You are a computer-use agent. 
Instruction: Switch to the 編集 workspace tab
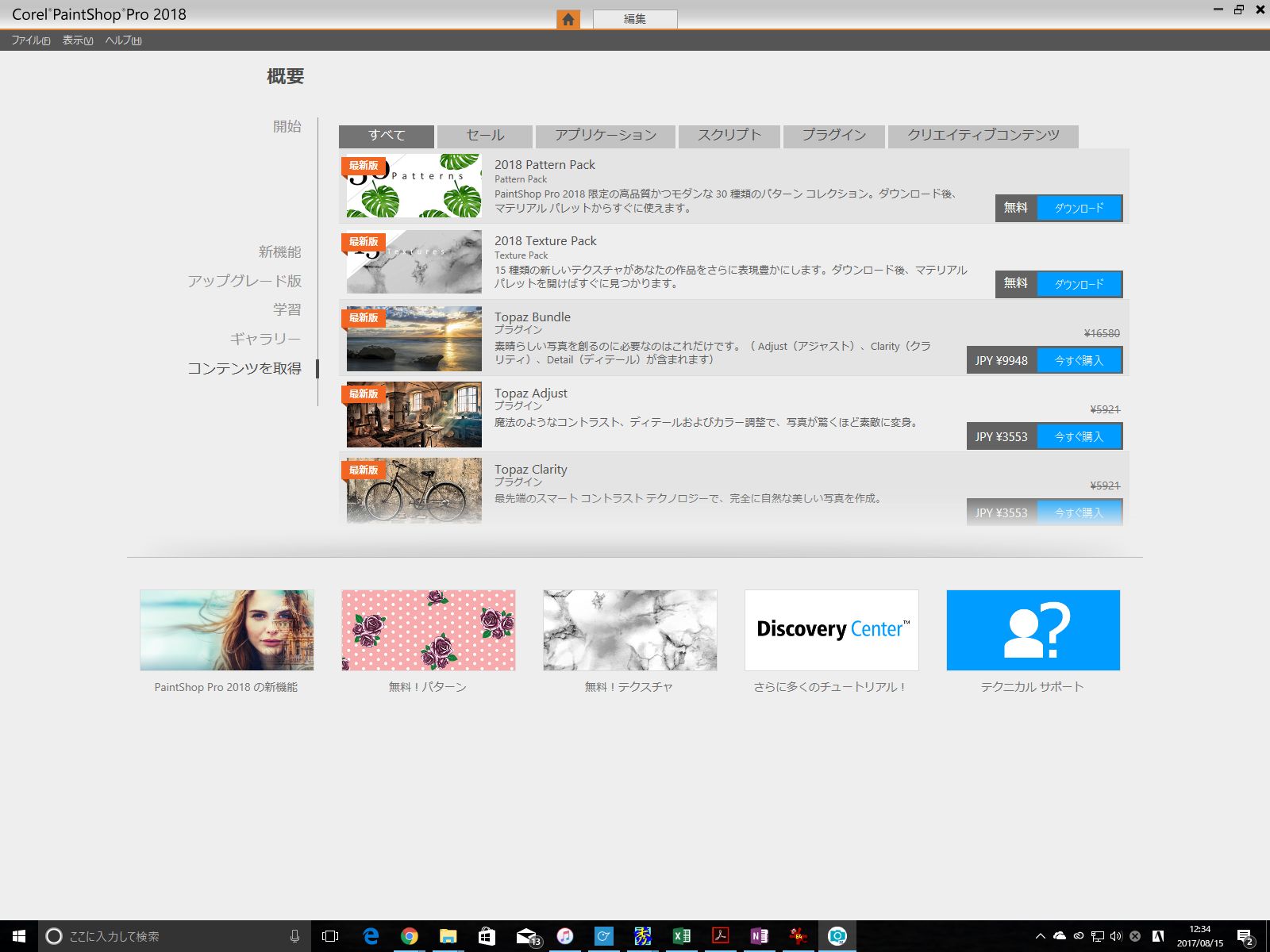pos(635,19)
